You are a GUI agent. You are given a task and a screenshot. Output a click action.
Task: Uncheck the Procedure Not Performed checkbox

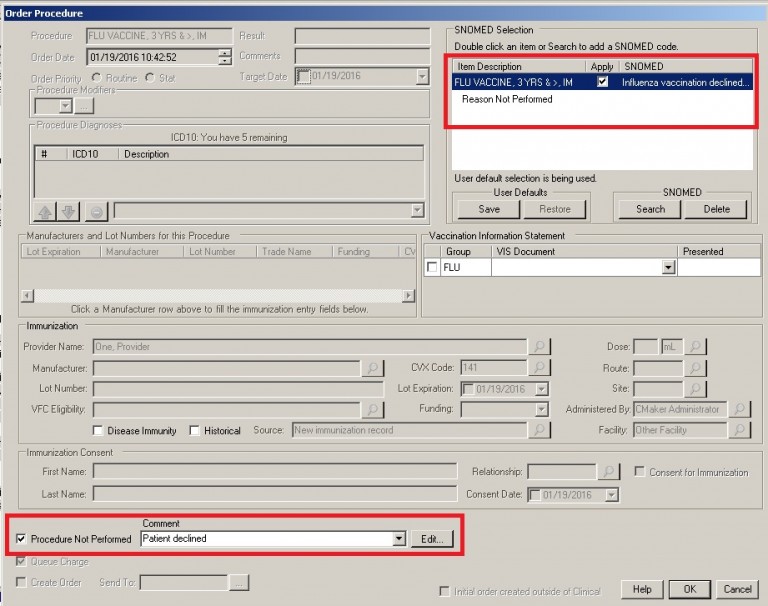pos(23,539)
